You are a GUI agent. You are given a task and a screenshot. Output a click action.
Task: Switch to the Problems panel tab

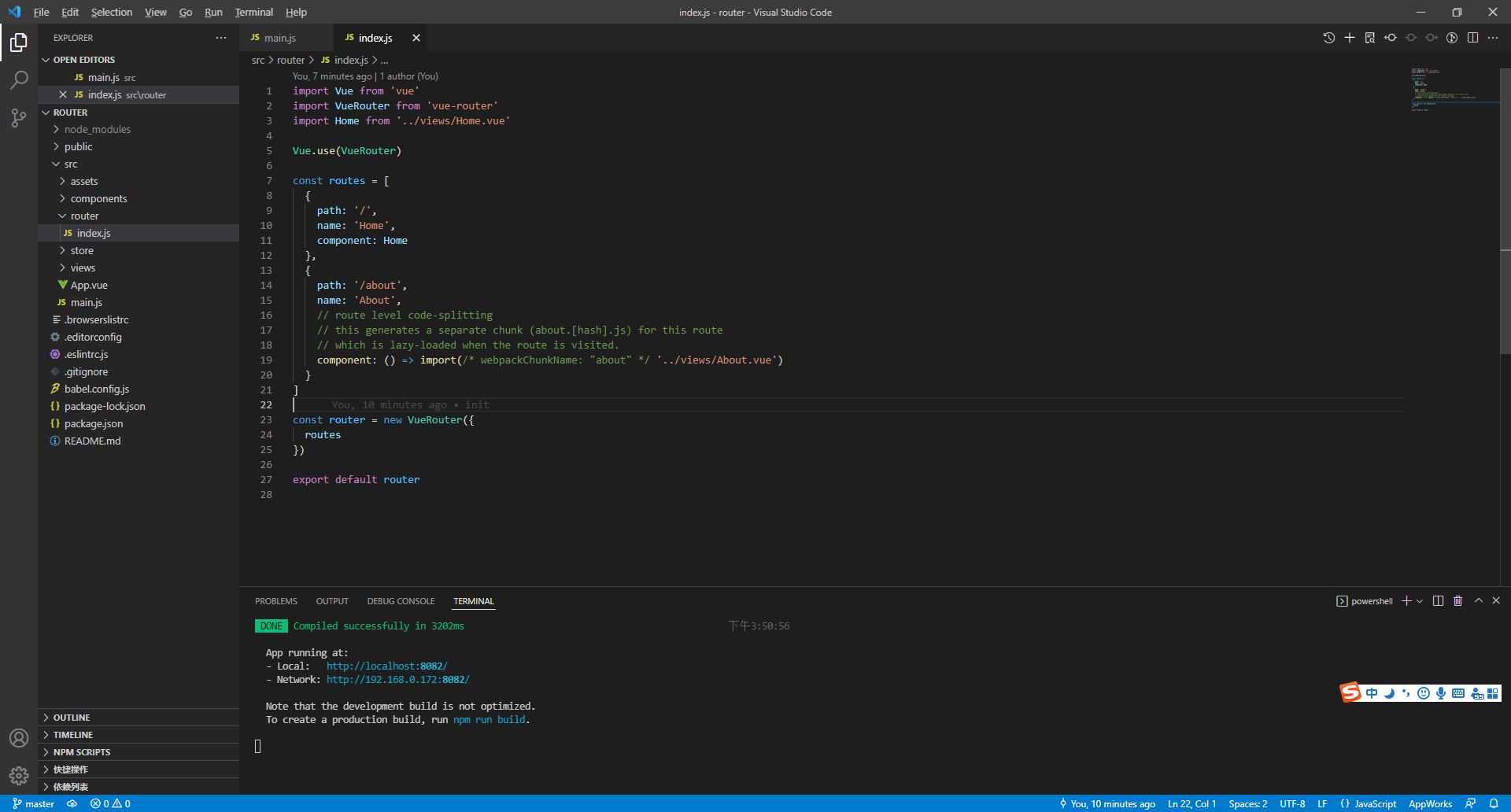tap(276, 601)
